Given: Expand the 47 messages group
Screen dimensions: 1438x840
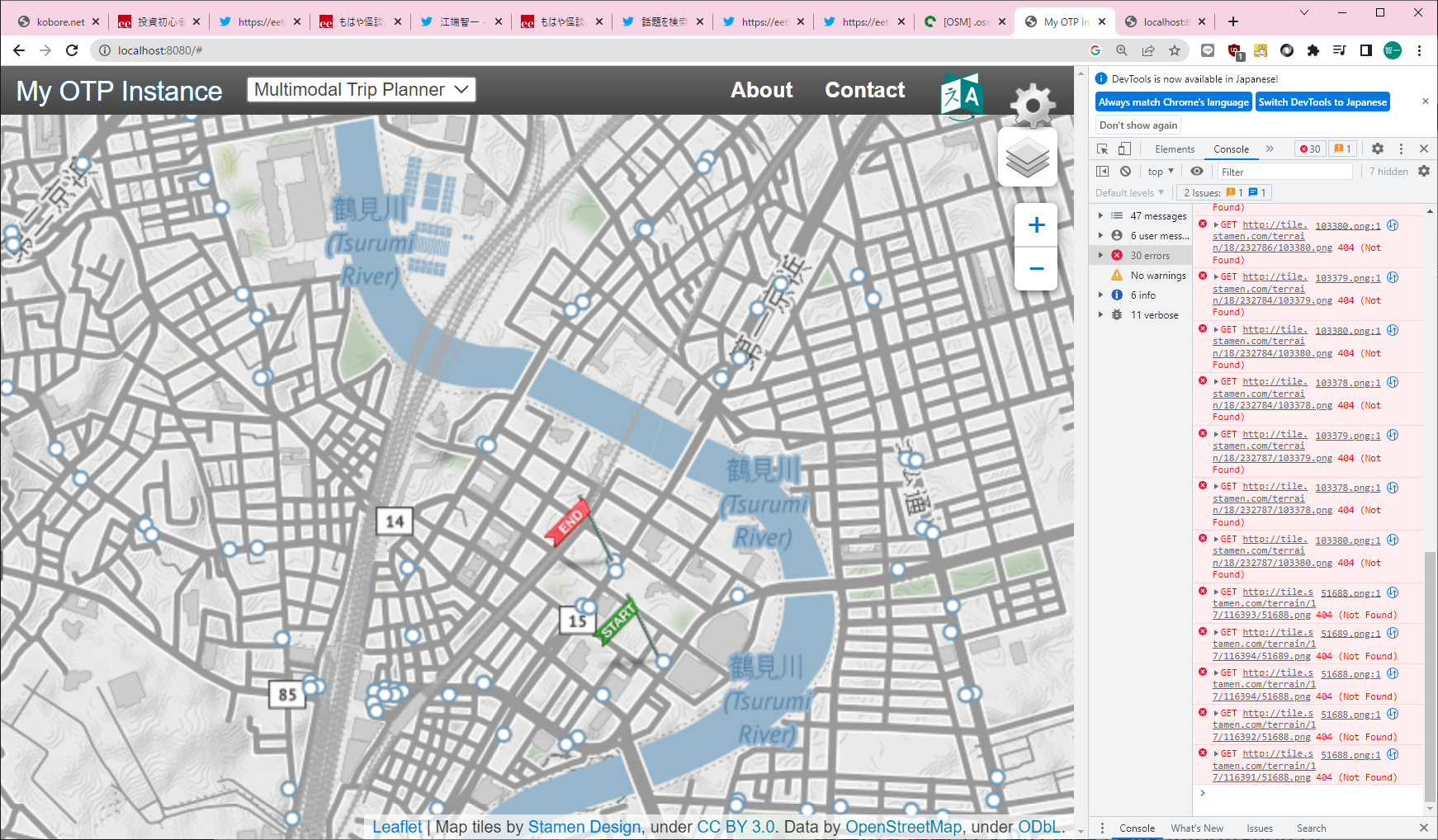Looking at the screenshot, I should 1100,216.
